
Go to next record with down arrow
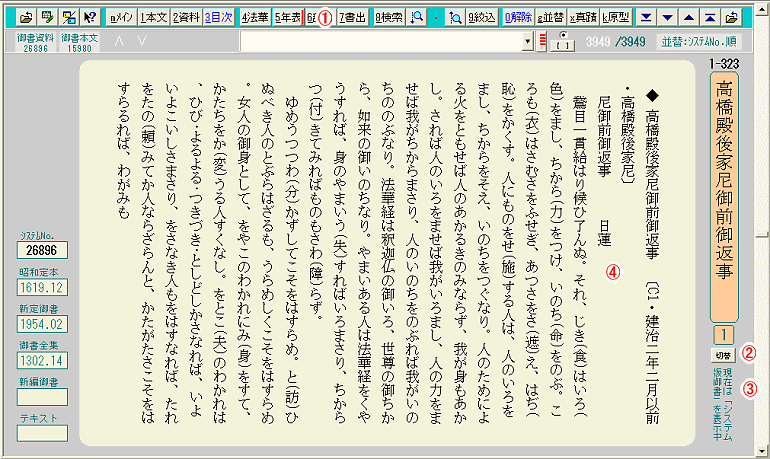pyautogui.click(x=667, y=17)
